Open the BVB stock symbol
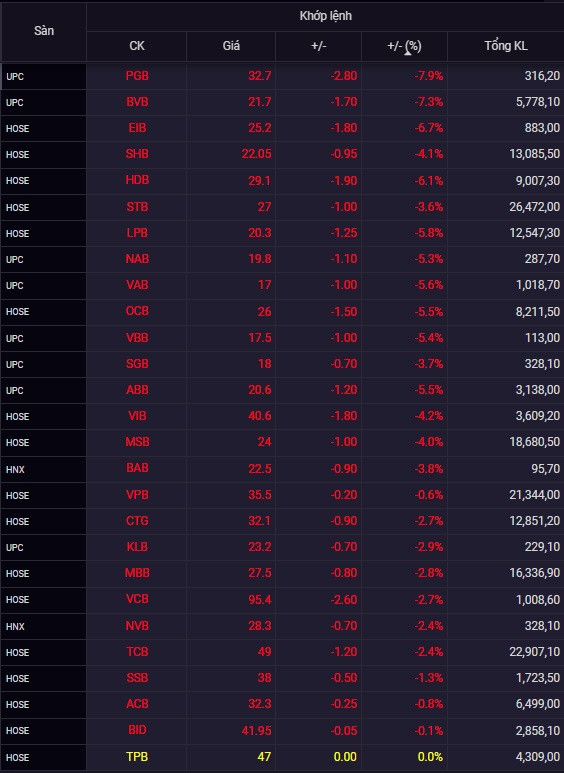 pos(137,102)
